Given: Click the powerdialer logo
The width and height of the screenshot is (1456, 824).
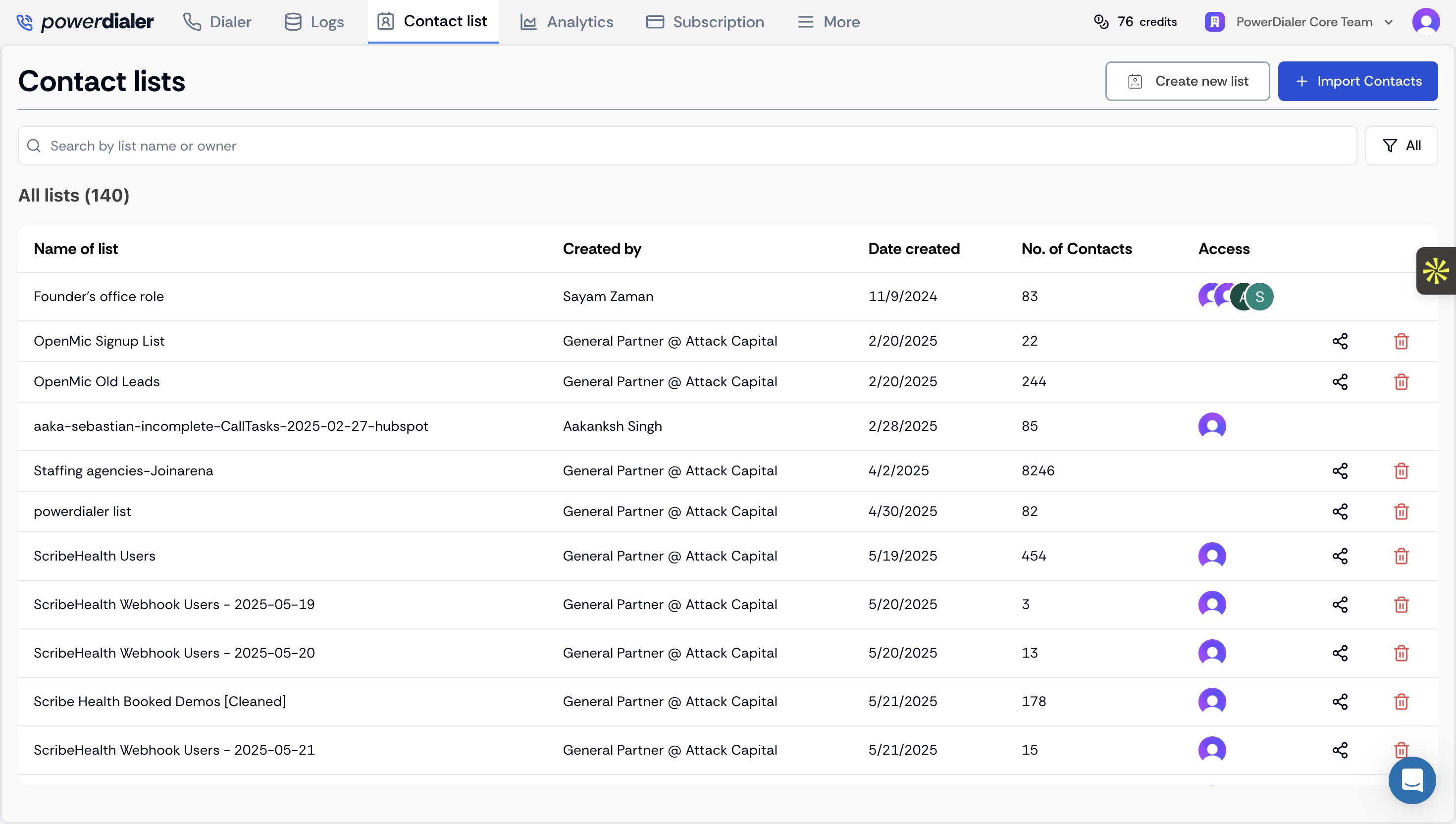Looking at the screenshot, I should click(x=85, y=21).
